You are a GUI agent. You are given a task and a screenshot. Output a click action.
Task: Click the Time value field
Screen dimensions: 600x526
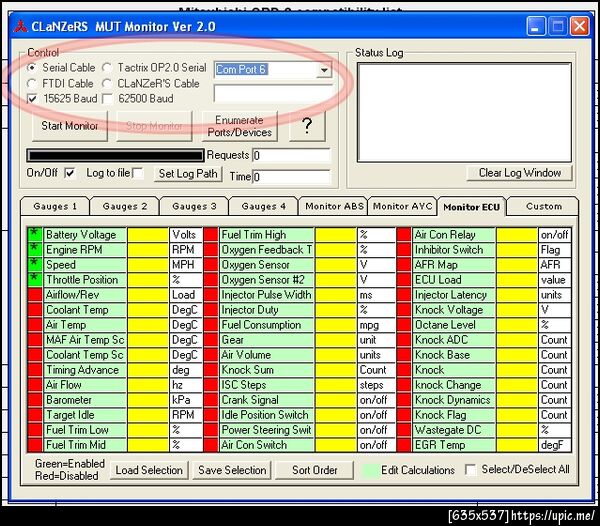[x=291, y=177]
